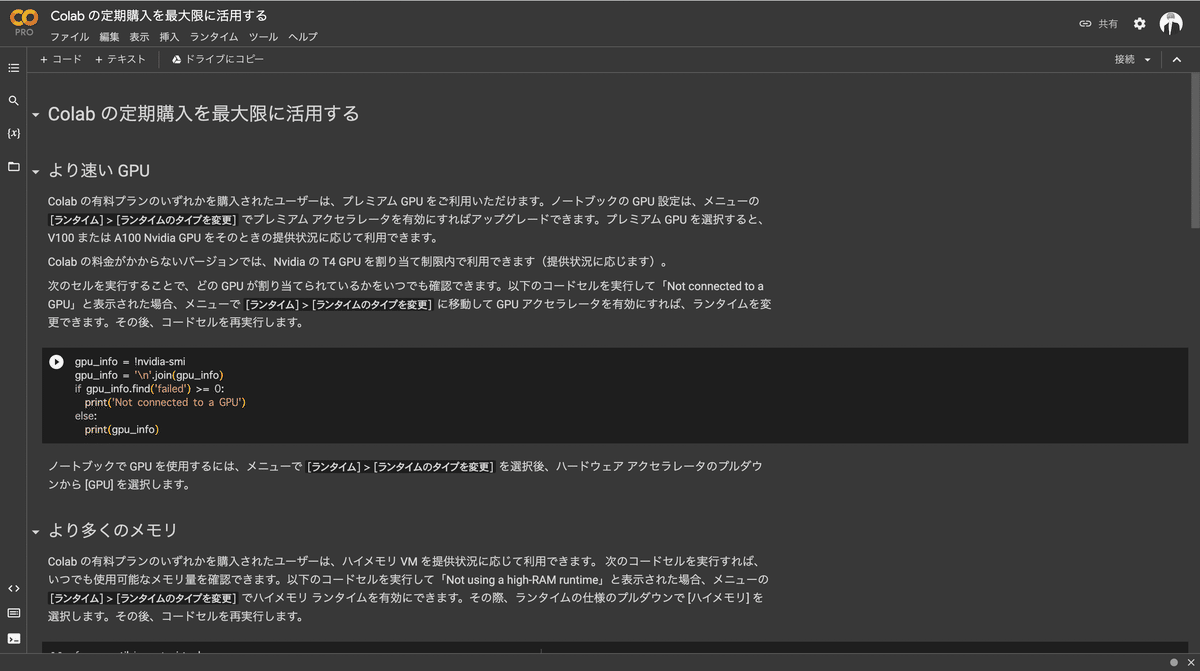The width and height of the screenshot is (1200, 671).
Task: Add a new text cell with + テキスト
Action: click(120, 60)
